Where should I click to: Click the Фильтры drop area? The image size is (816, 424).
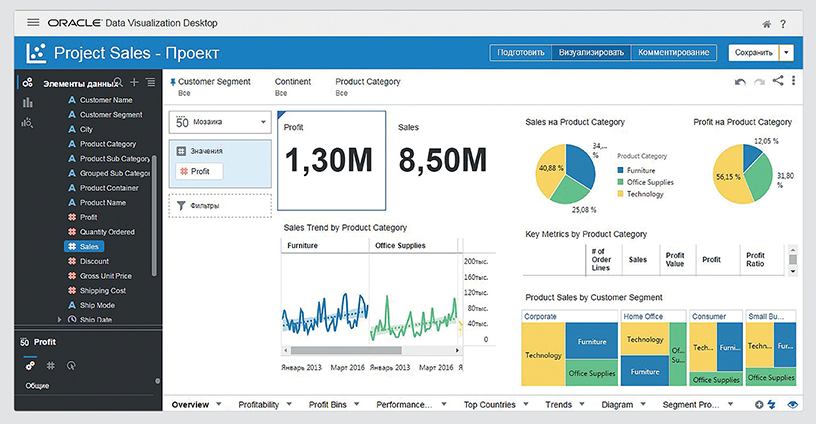click(x=220, y=205)
